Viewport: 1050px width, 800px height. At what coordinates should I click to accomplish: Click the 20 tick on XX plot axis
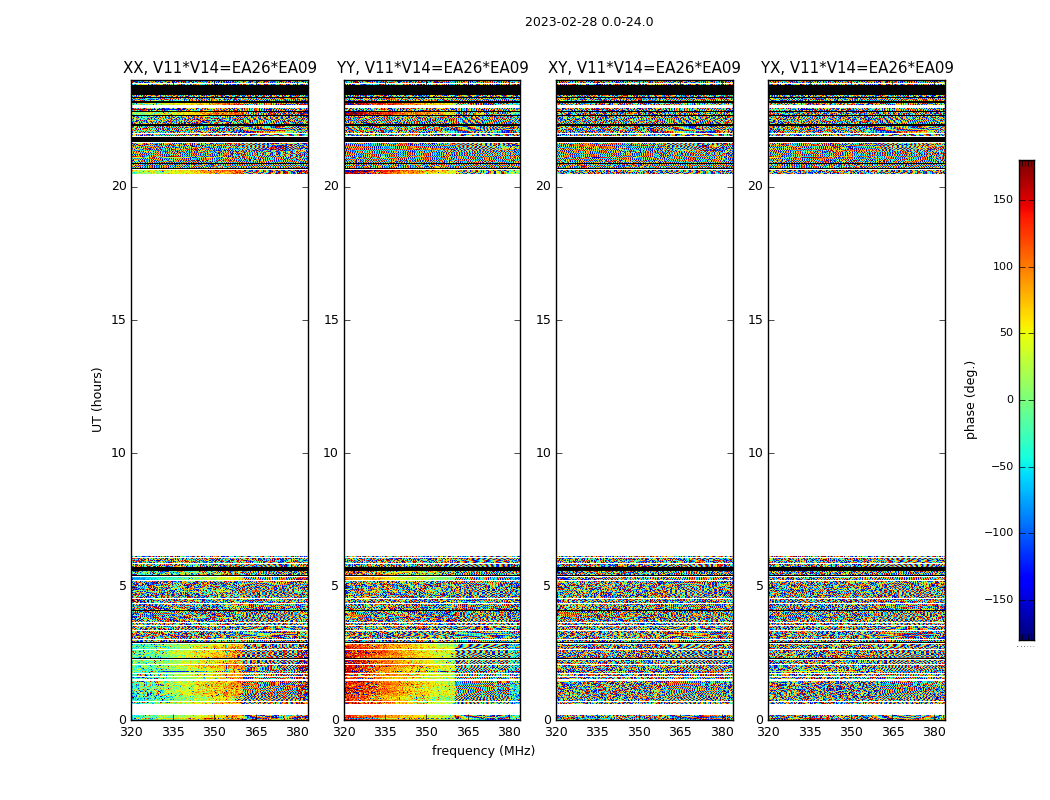click(x=119, y=186)
